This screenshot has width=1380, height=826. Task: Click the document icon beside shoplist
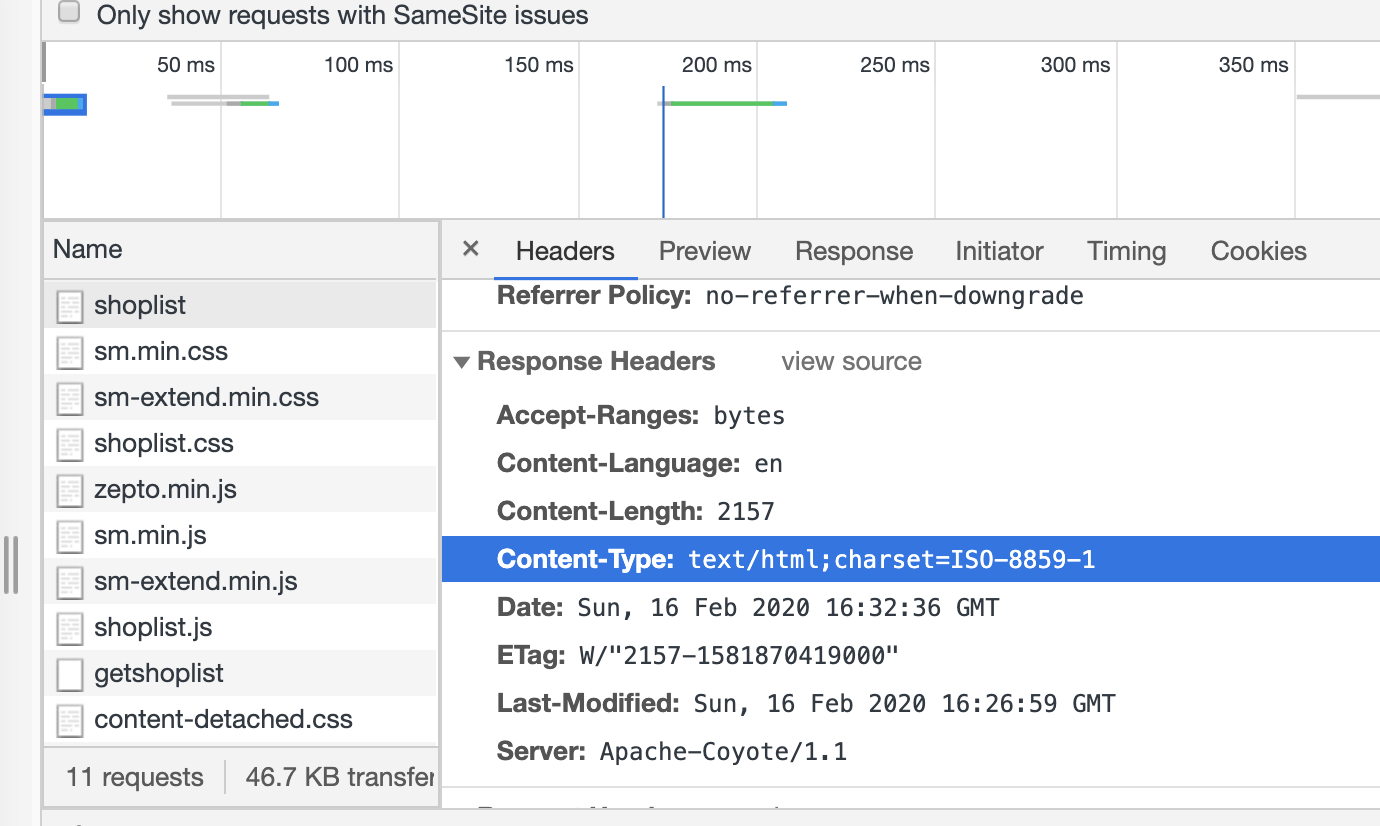point(69,306)
